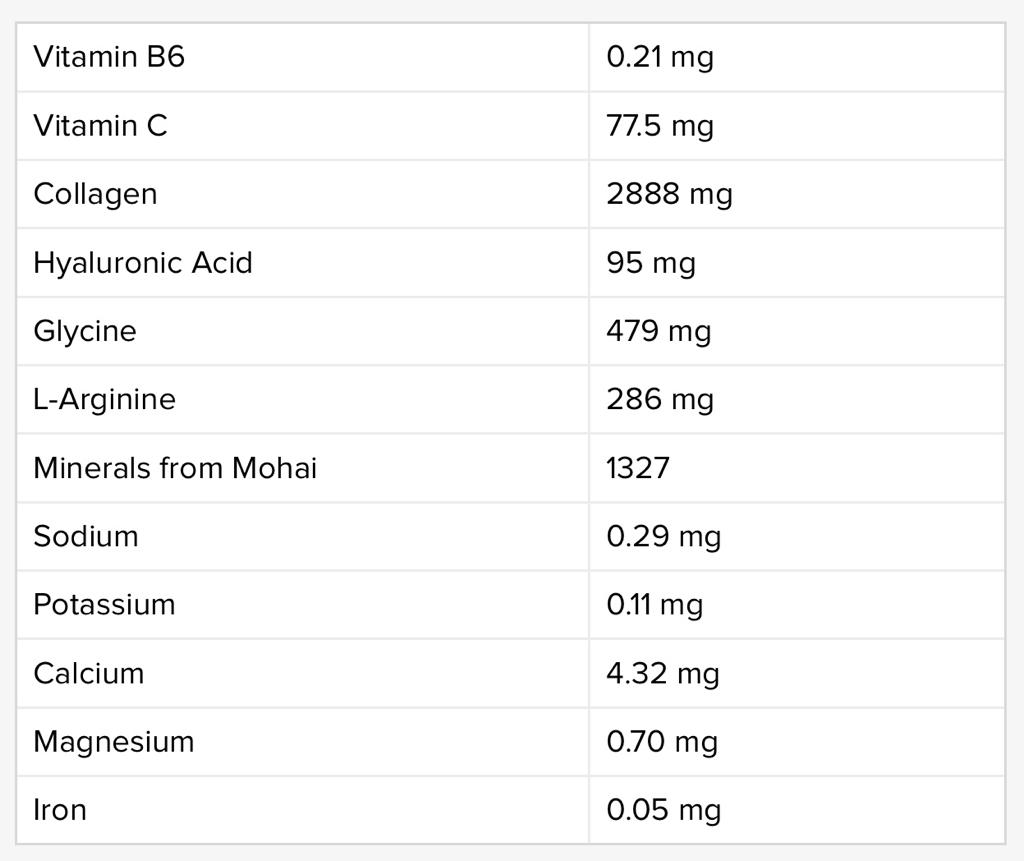Click the Sodium row label

[86, 536]
